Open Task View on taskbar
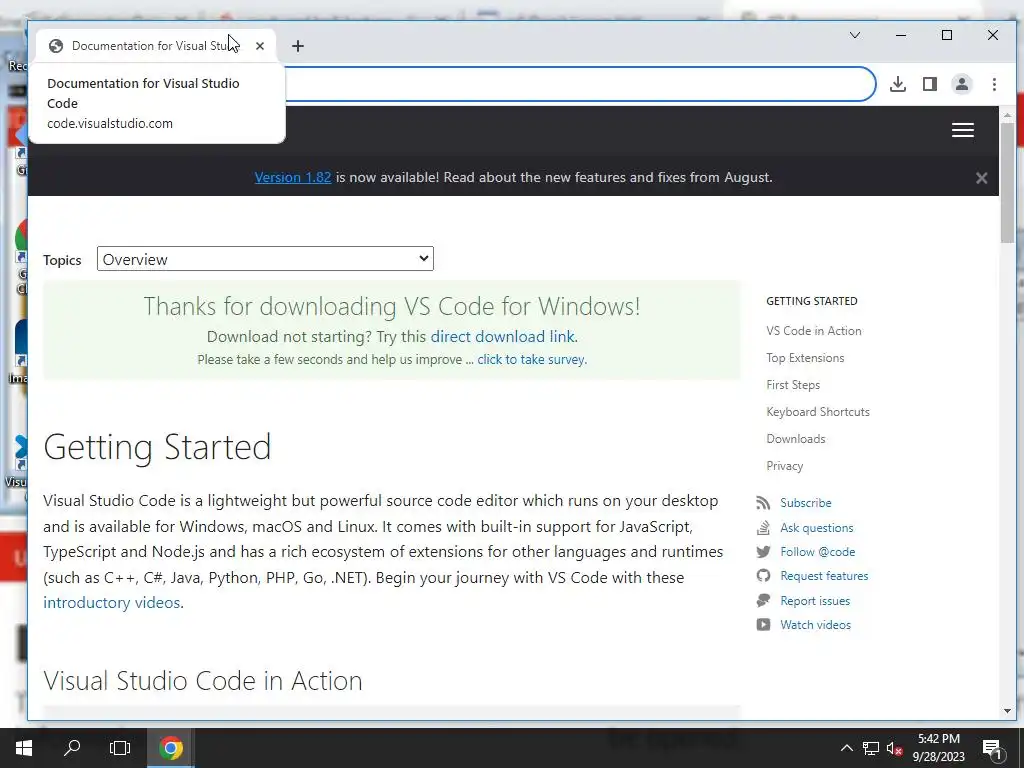The width and height of the screenshot is (1024, 768). [120, 748]
